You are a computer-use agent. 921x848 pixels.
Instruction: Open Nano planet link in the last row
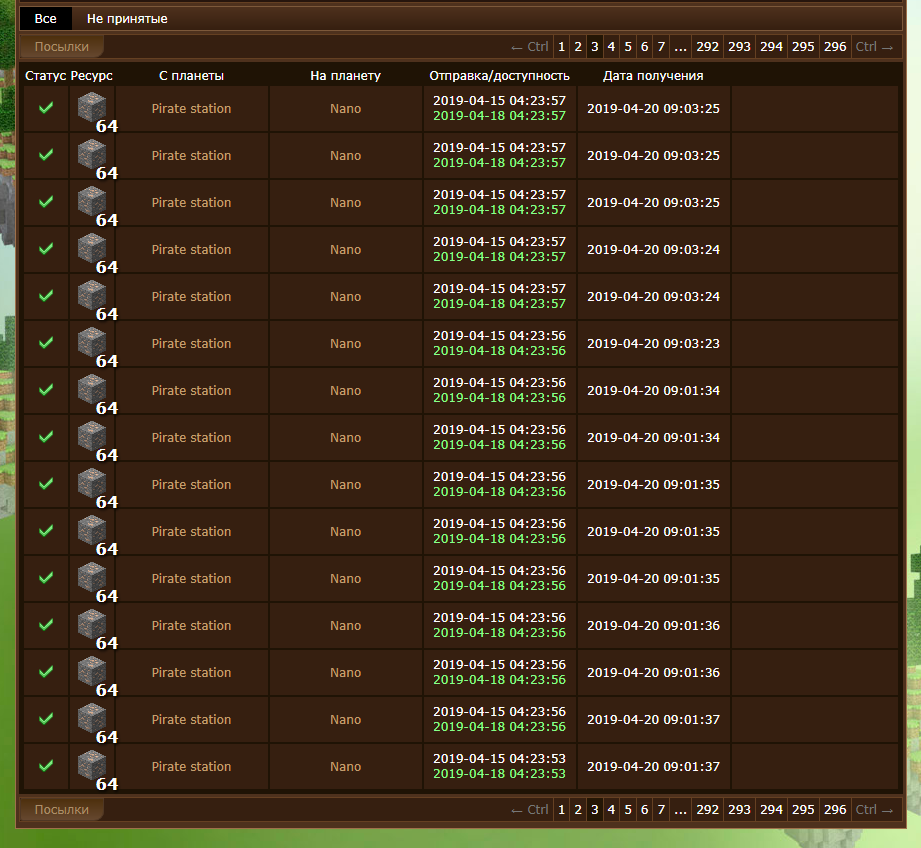pyautogui.click(x=345, y=766)
